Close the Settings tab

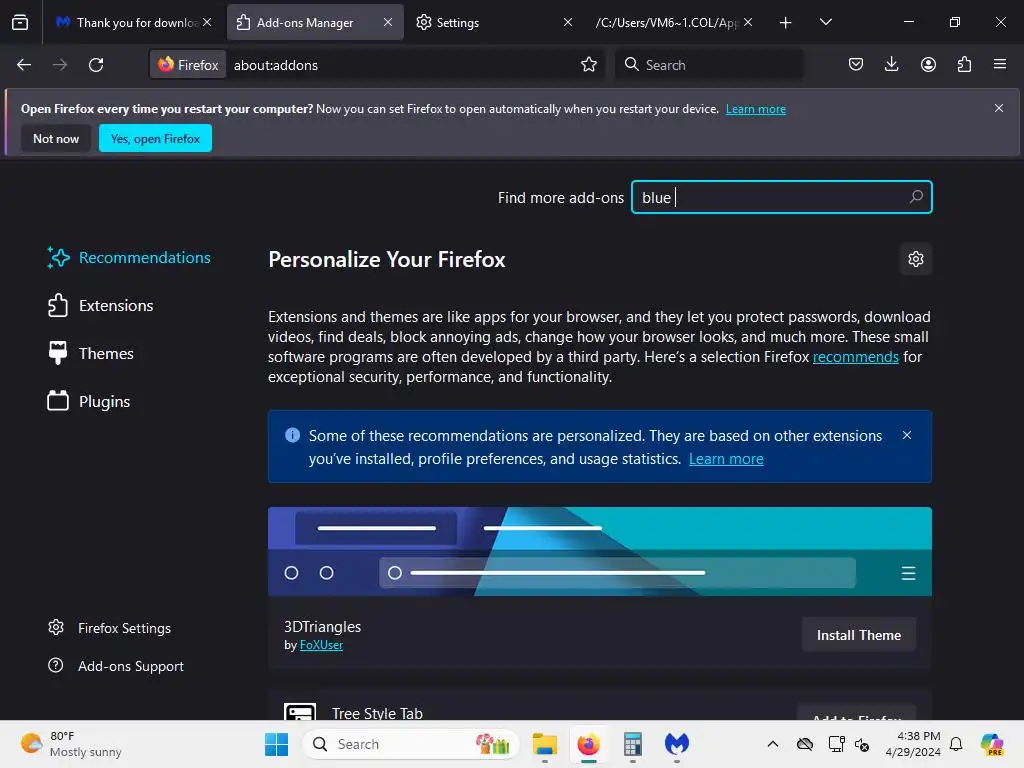(x=568, y=22)
